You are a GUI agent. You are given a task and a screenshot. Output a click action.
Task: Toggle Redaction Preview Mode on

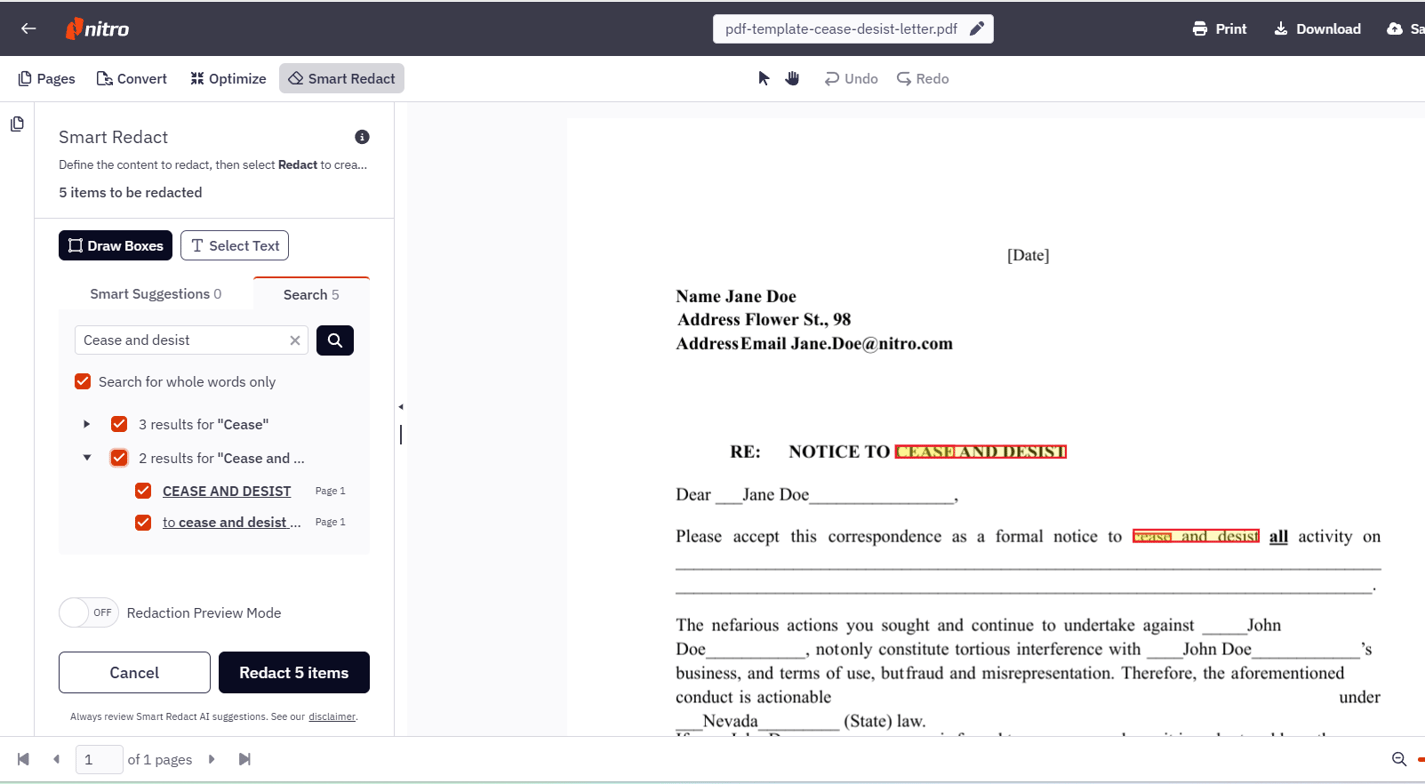[89, 613]
